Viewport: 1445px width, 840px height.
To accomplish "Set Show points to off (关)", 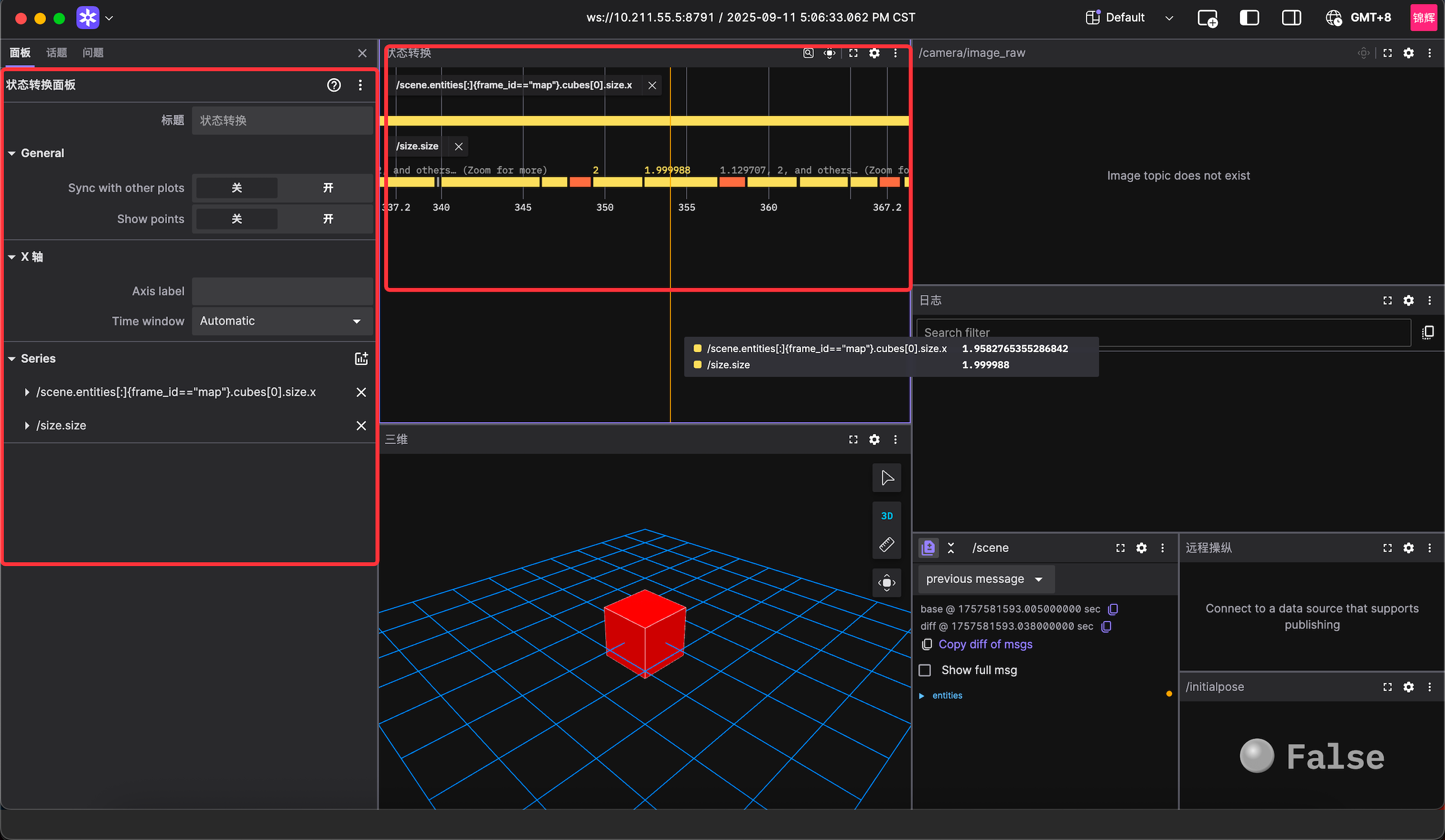I will (236, 219).
